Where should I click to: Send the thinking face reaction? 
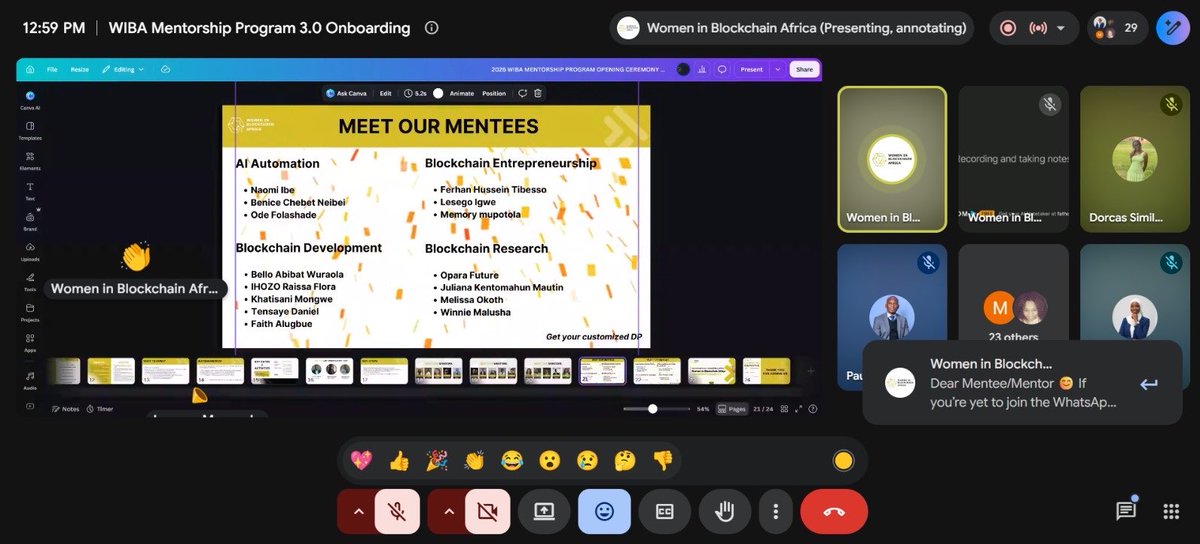click(x=625, y=461)
